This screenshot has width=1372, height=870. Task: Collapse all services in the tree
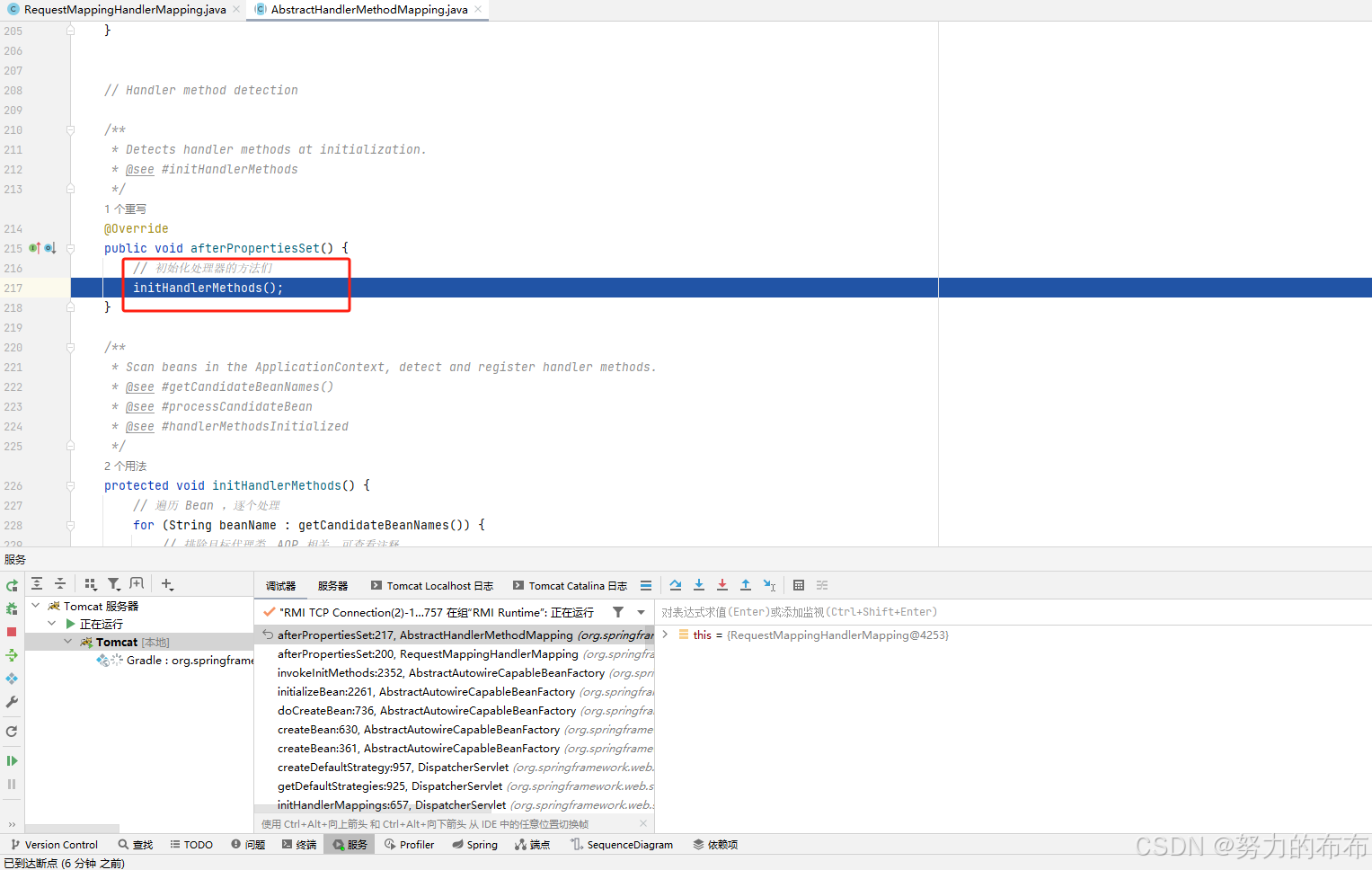click(x=60, y=584)
